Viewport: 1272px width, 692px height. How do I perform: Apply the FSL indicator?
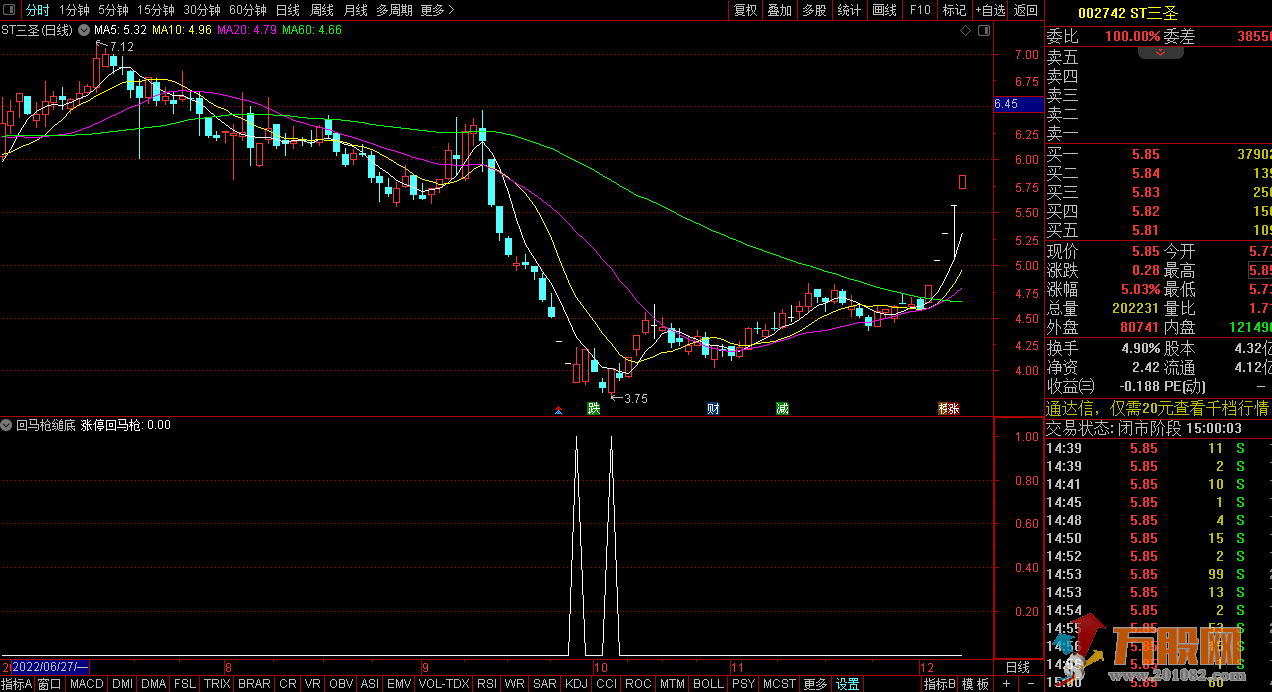185,684
